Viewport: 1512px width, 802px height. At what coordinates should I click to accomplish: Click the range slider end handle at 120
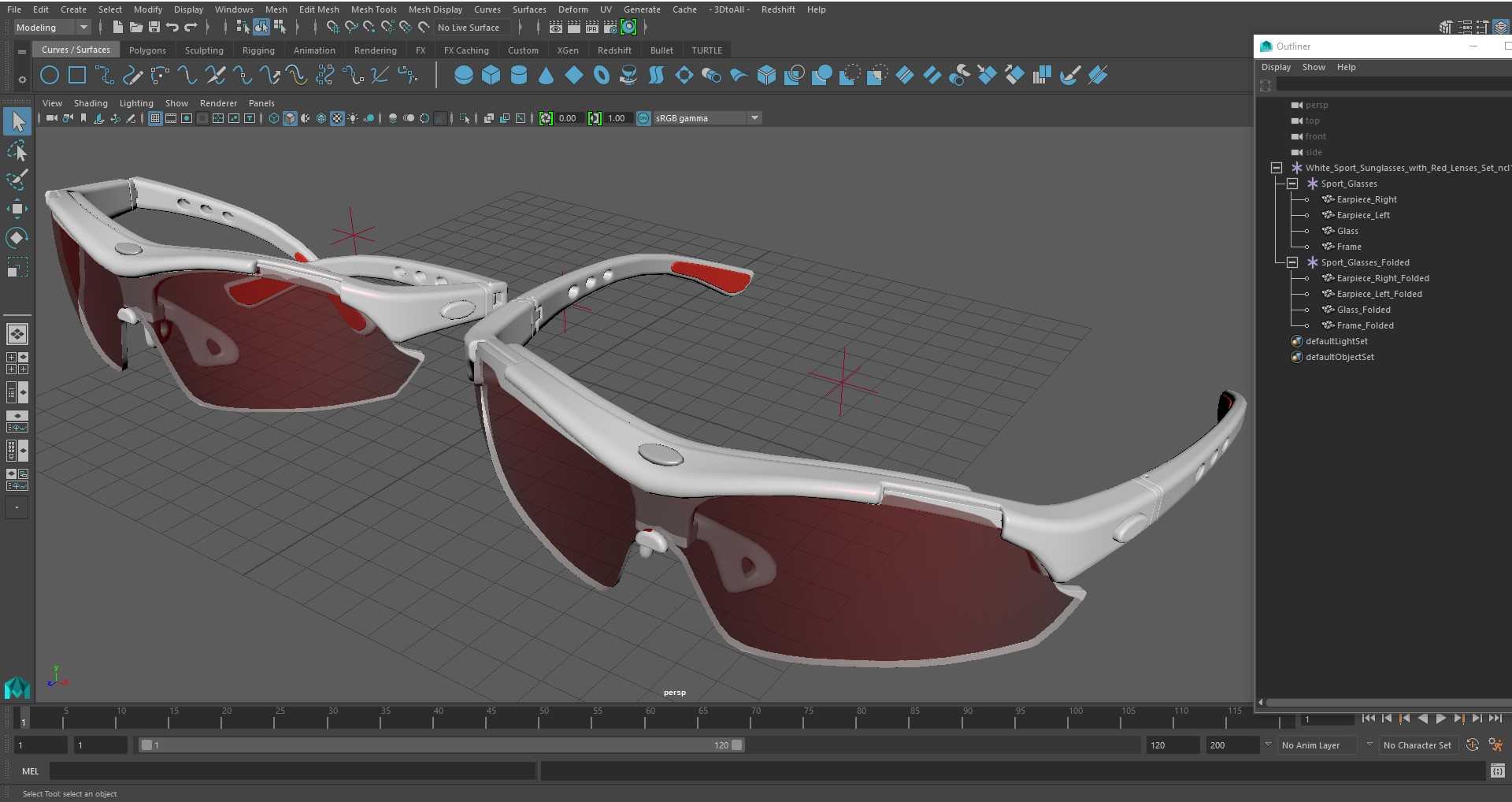point(737,745)
